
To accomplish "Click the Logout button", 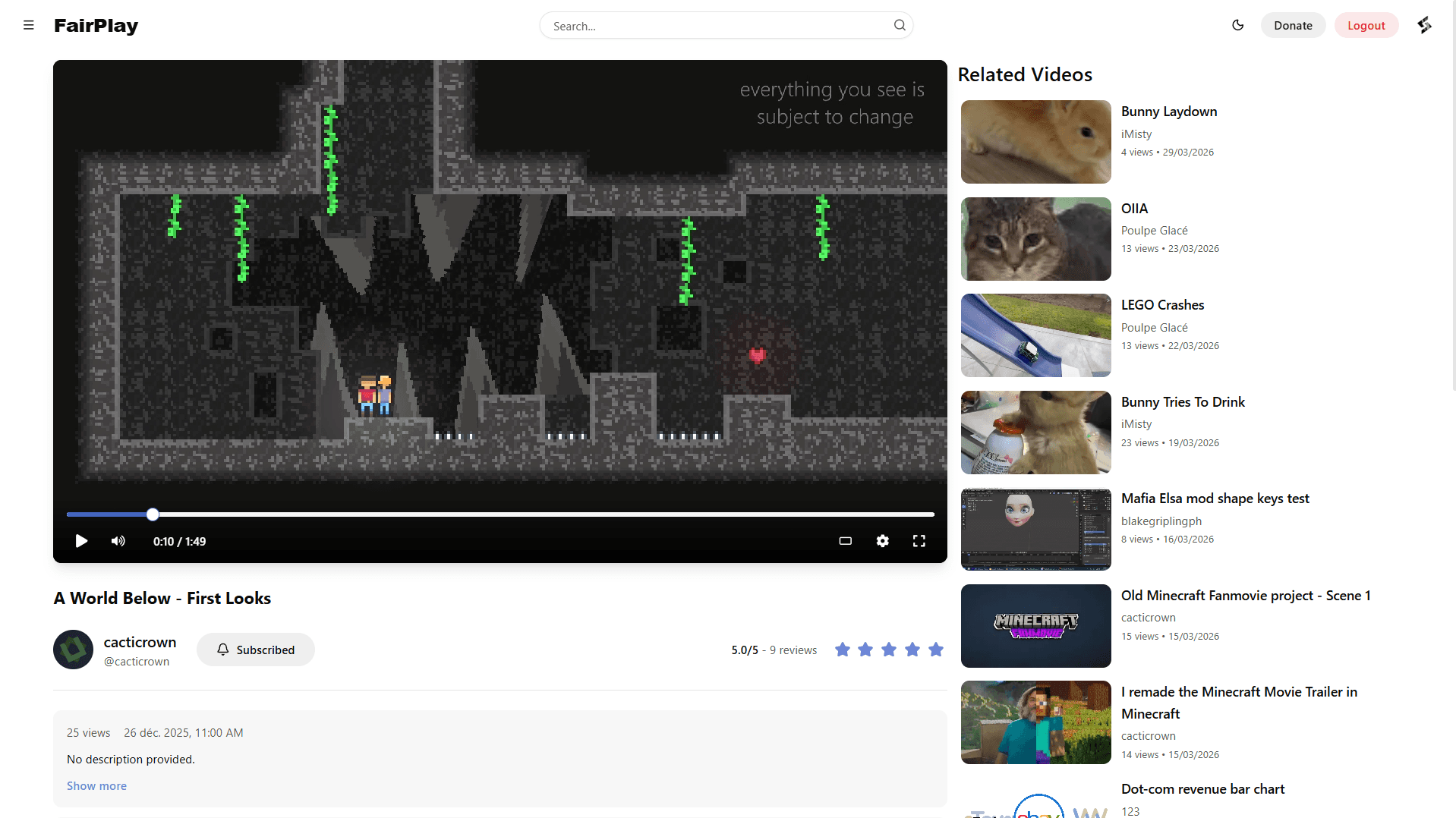I will tap(1366, 25).
